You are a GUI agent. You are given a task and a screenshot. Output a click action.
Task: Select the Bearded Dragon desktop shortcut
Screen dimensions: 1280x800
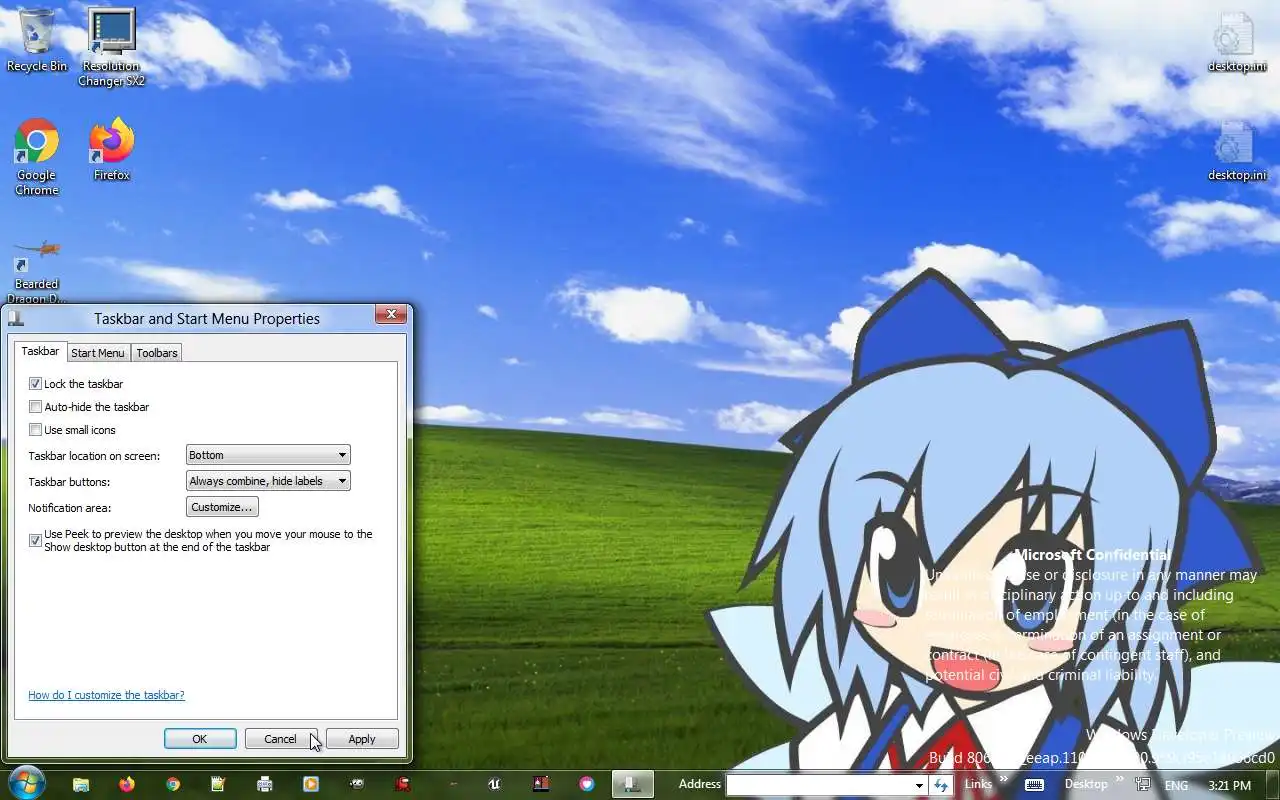37,270
